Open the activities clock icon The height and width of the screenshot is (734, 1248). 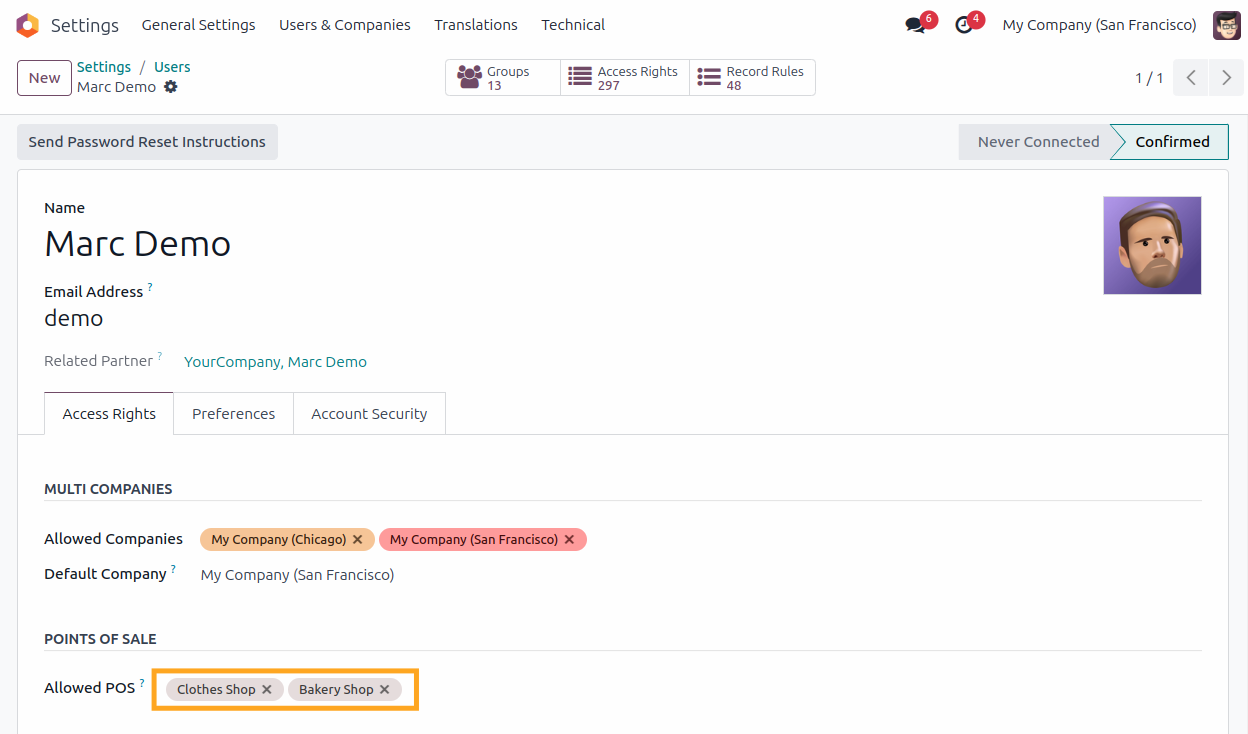tap(964, 25)
